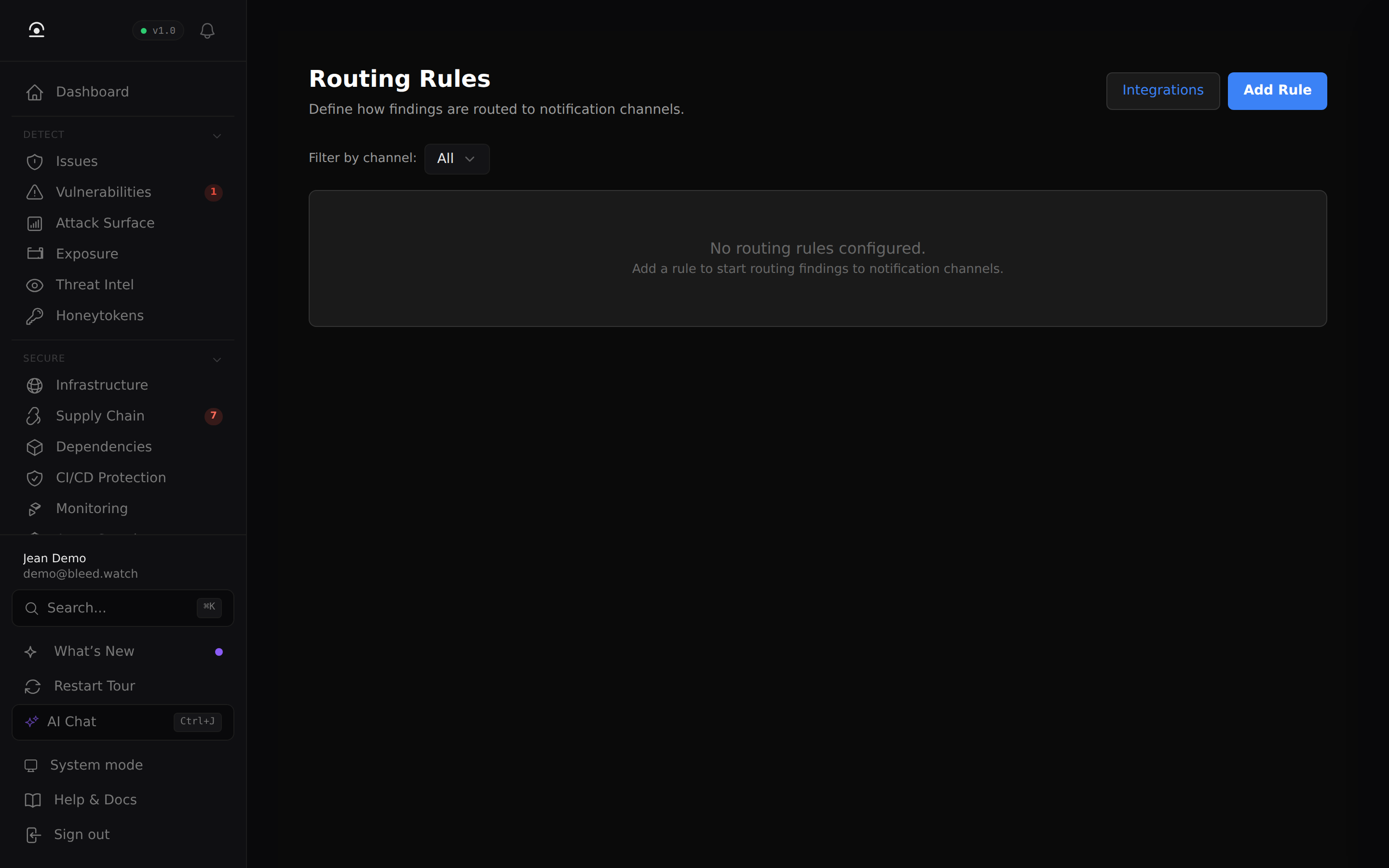
Task: Click the What's New sparkle icon
Action: 31,652
